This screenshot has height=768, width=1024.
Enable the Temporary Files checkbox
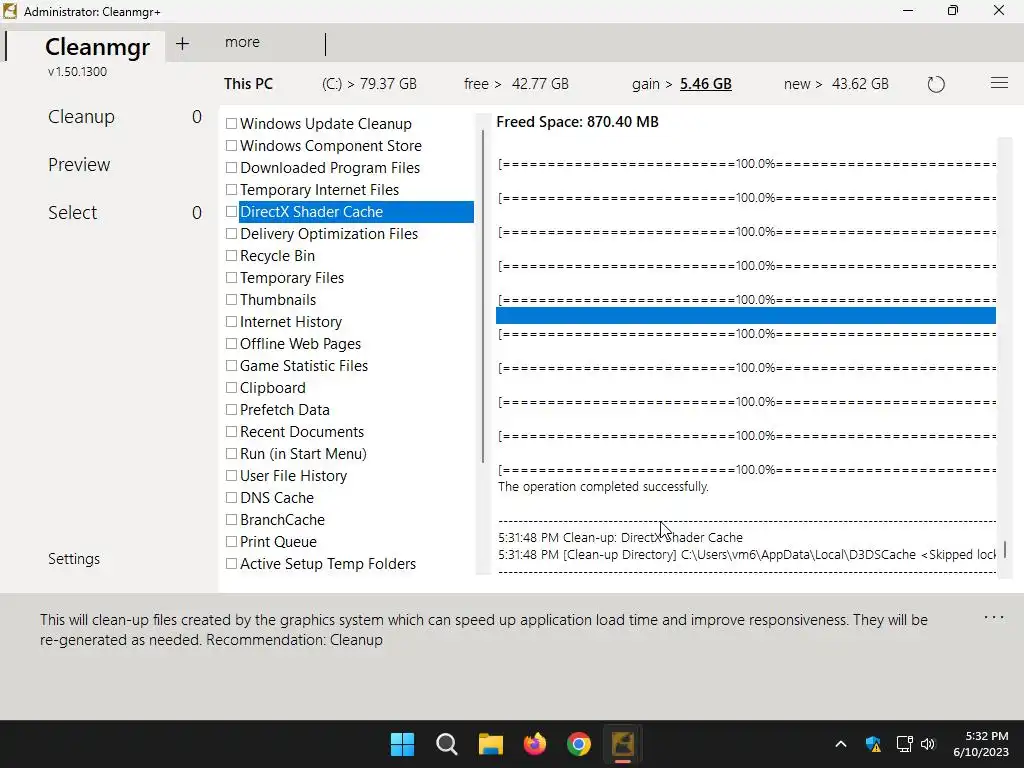tap(231, 278)
